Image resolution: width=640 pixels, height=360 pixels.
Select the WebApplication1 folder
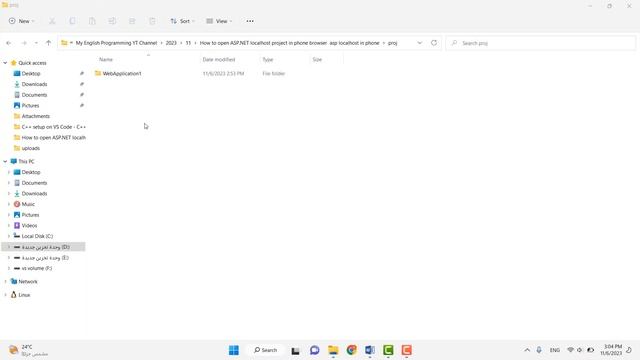coord(122,73)
